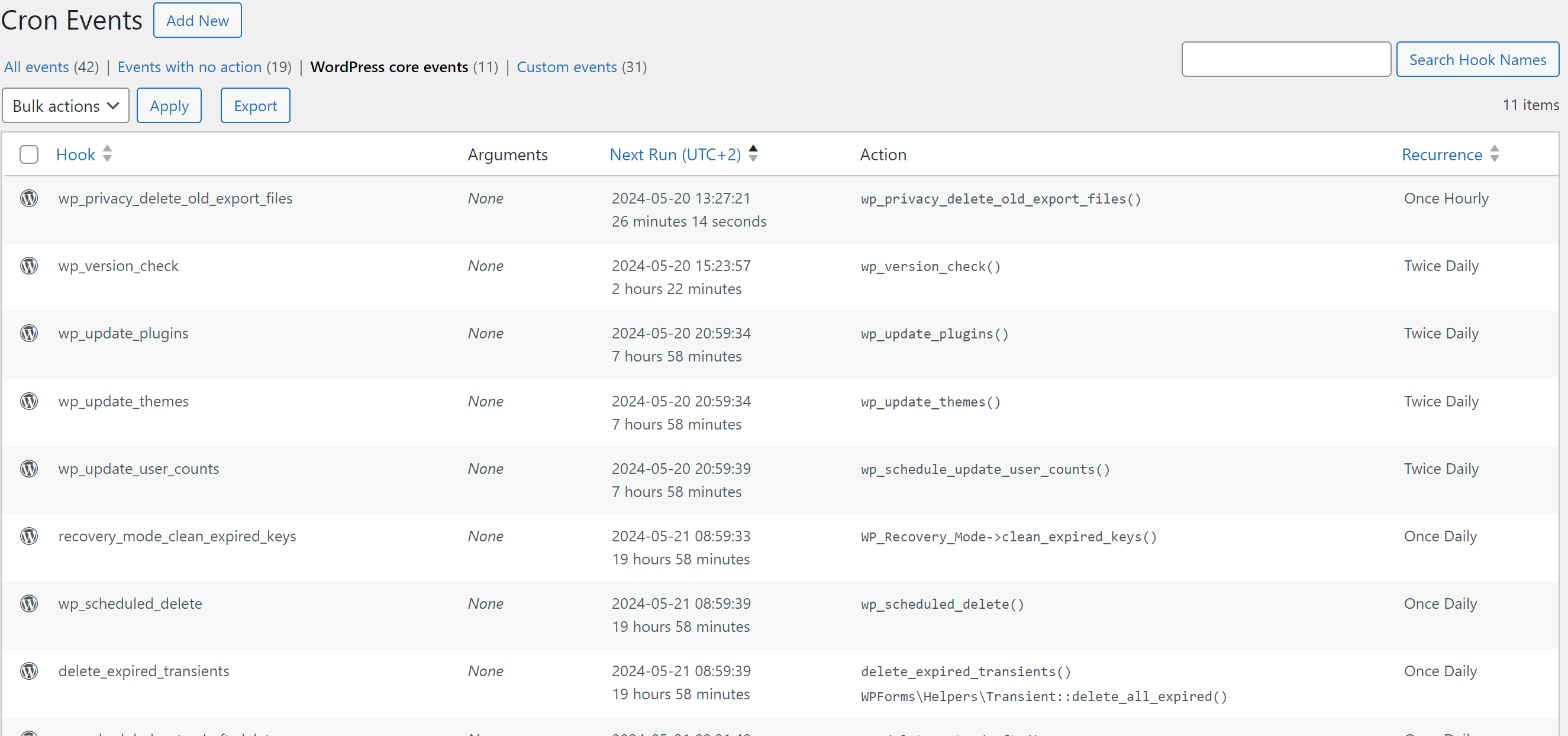The height and width of the screenshot is (736, 1568).
Task: Click the WordPress icon for recovery_mode_clean_expired_keys
Action: 28,537
